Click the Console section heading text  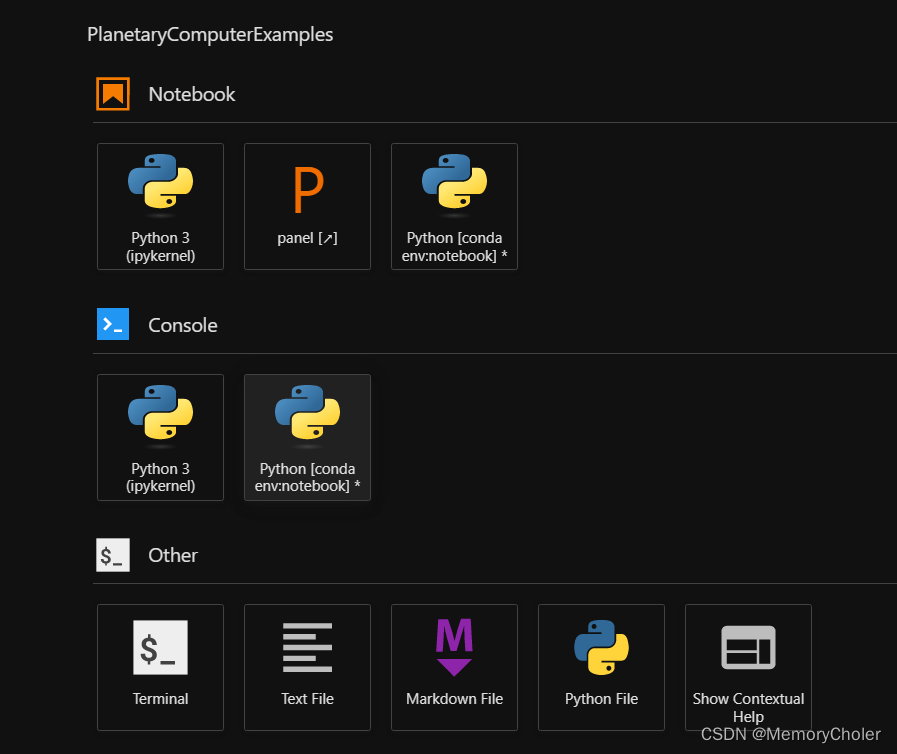pyautogui.click(x=182, y=326)
